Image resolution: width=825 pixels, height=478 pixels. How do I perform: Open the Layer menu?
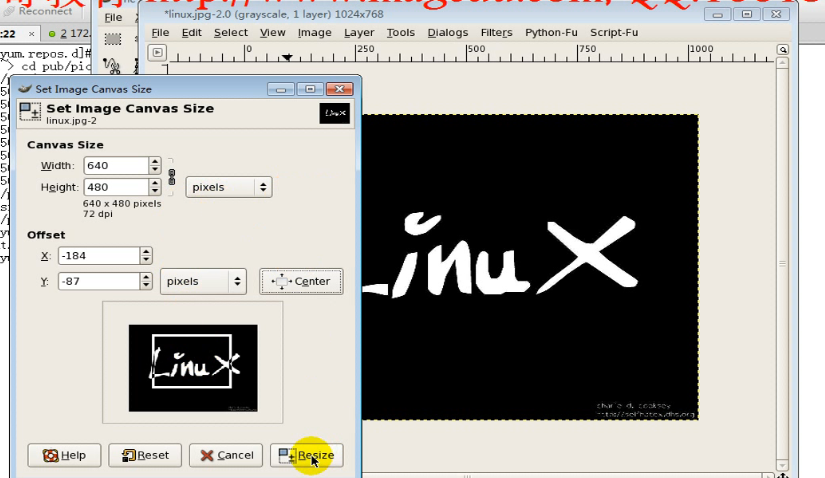[x=359, y=33]
